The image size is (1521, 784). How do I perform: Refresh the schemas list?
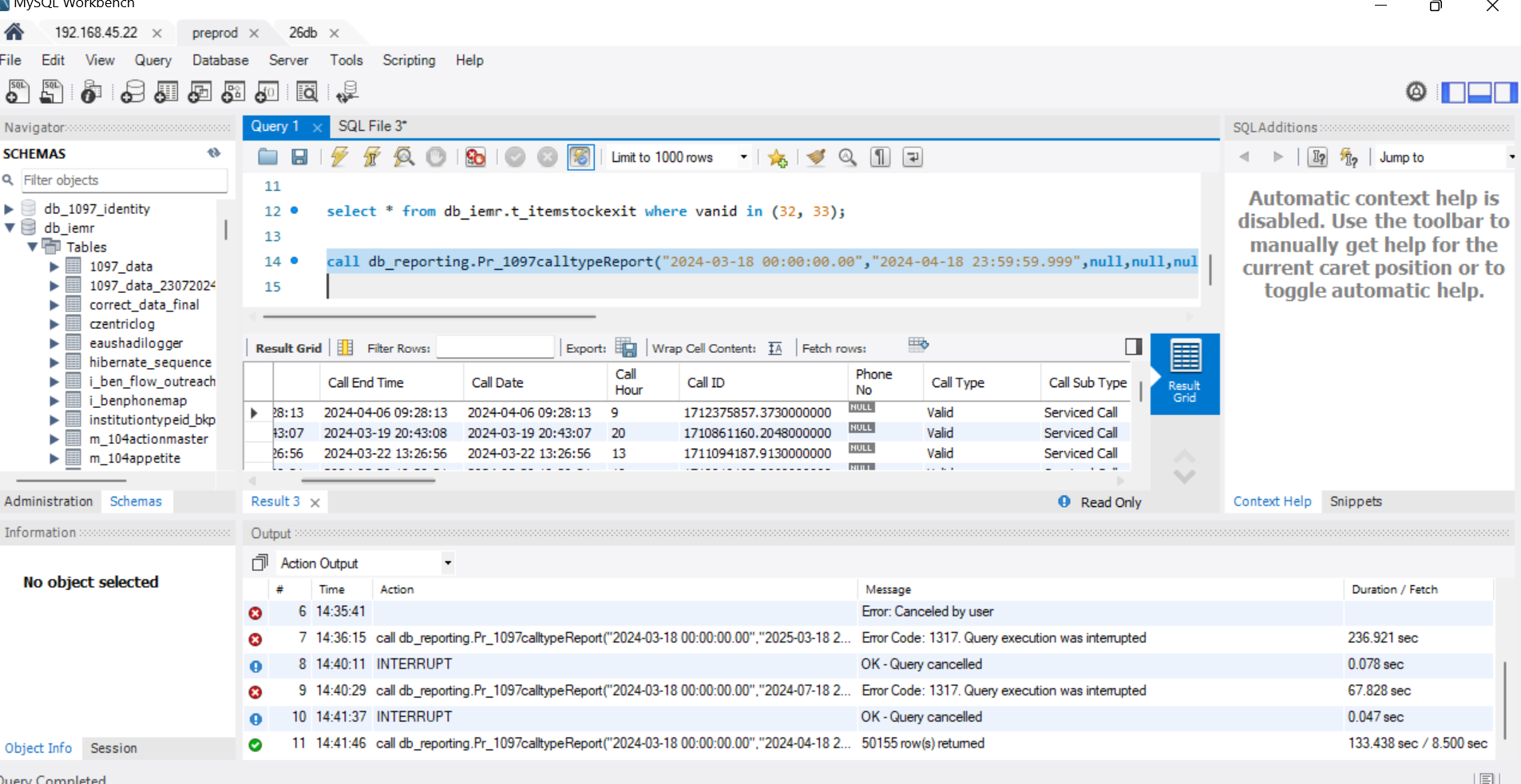click(x=213, y=152)
